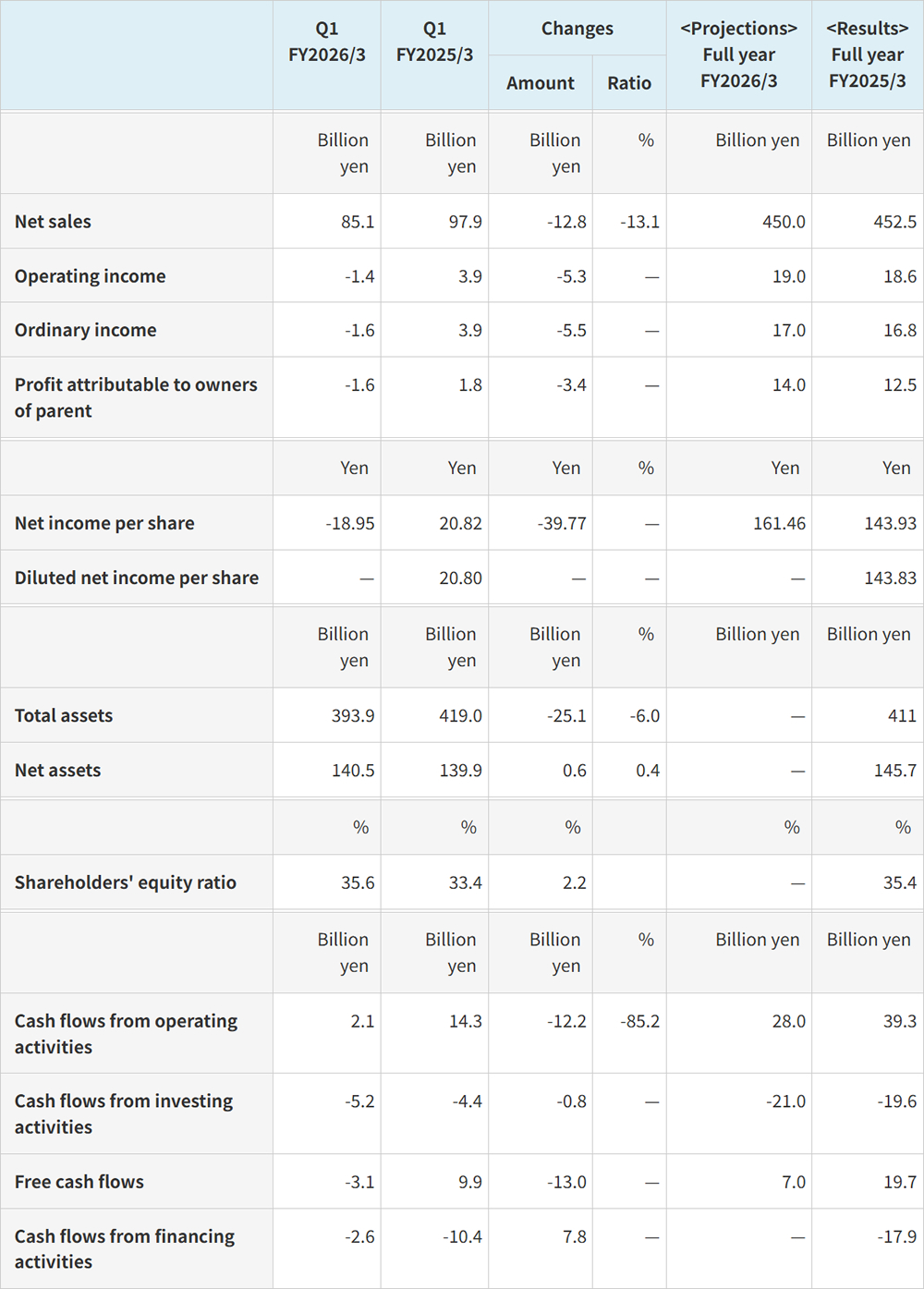Select the Net income per share label
The width and height of the screenshot is (924, 1289).
(x=104, y=523)
